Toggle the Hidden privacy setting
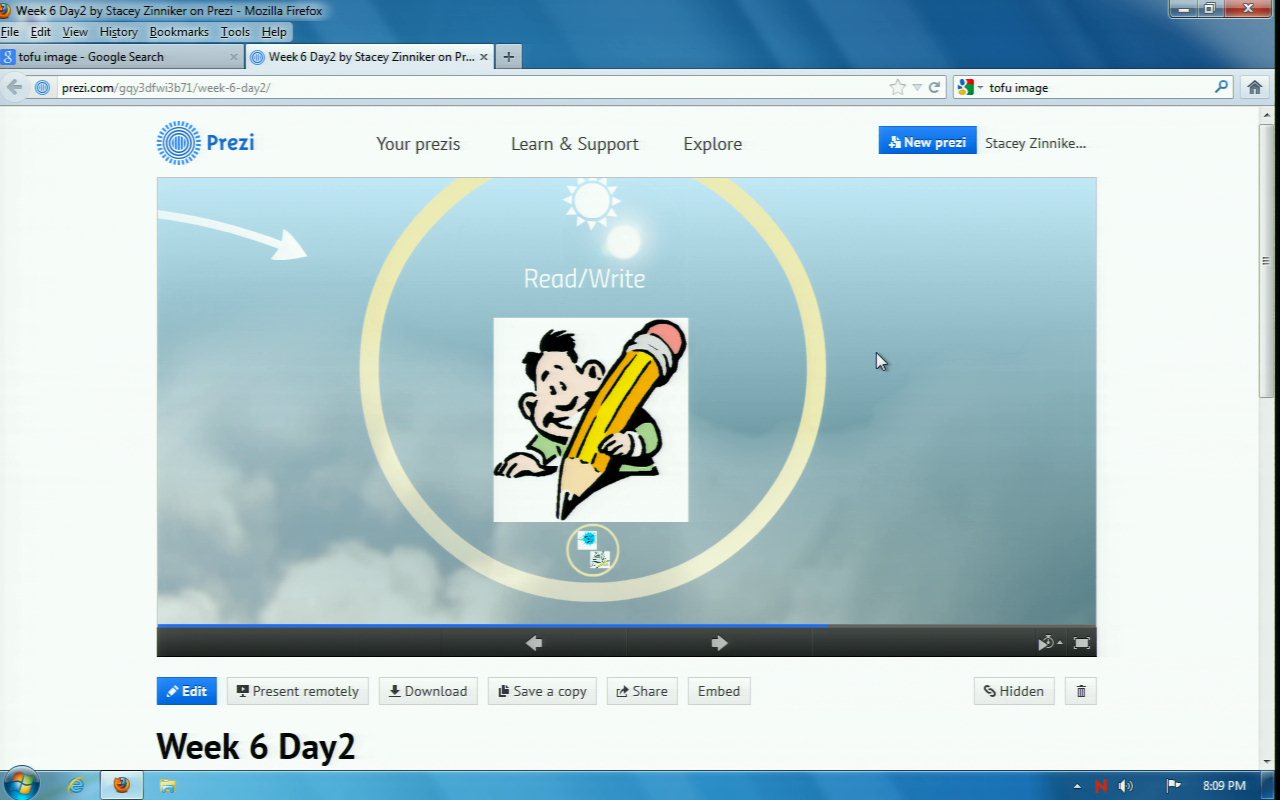This screenshot has width=1280, height=800. 1013,691
